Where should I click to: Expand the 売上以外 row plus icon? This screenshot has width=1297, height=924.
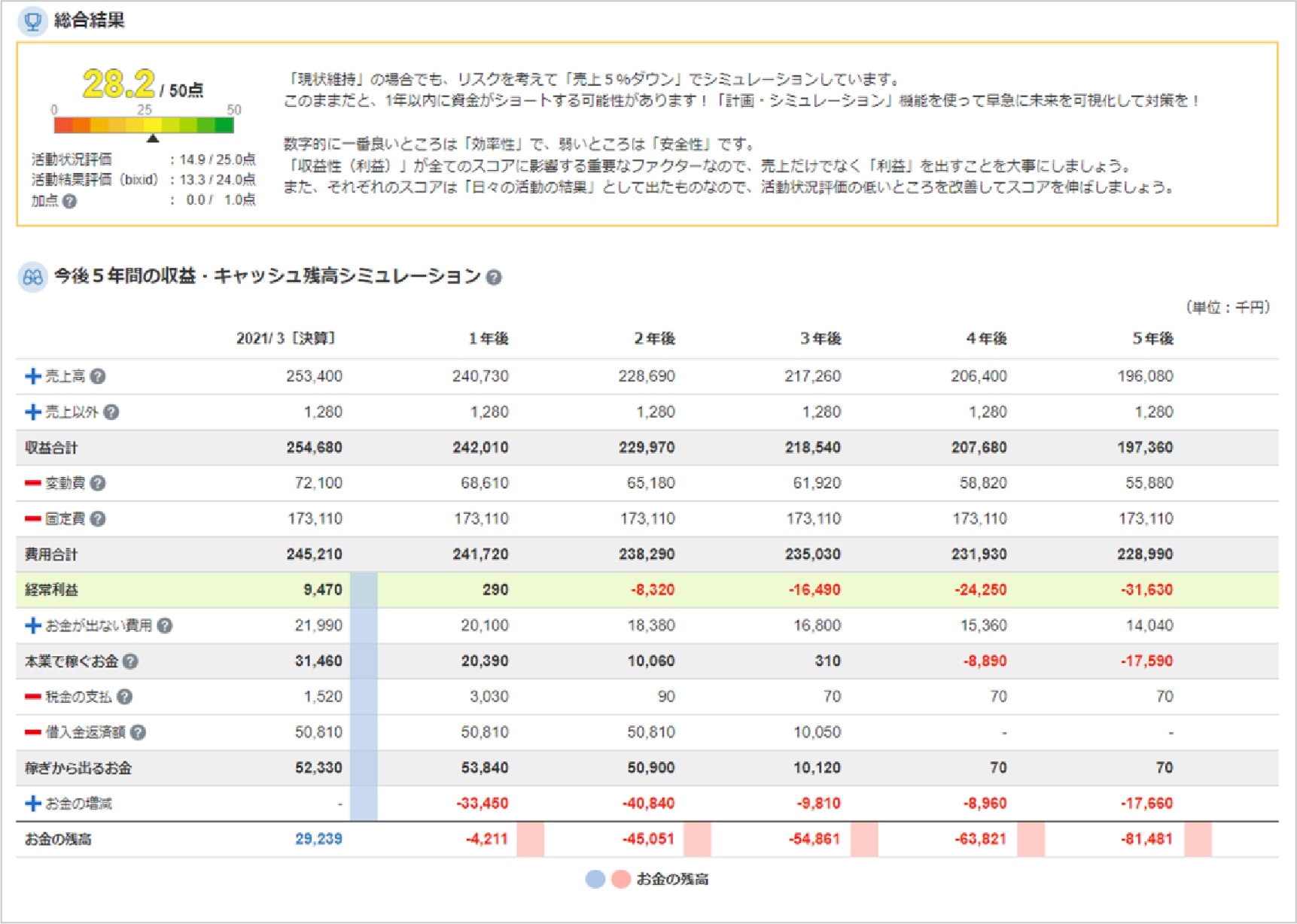coord(32,412)
